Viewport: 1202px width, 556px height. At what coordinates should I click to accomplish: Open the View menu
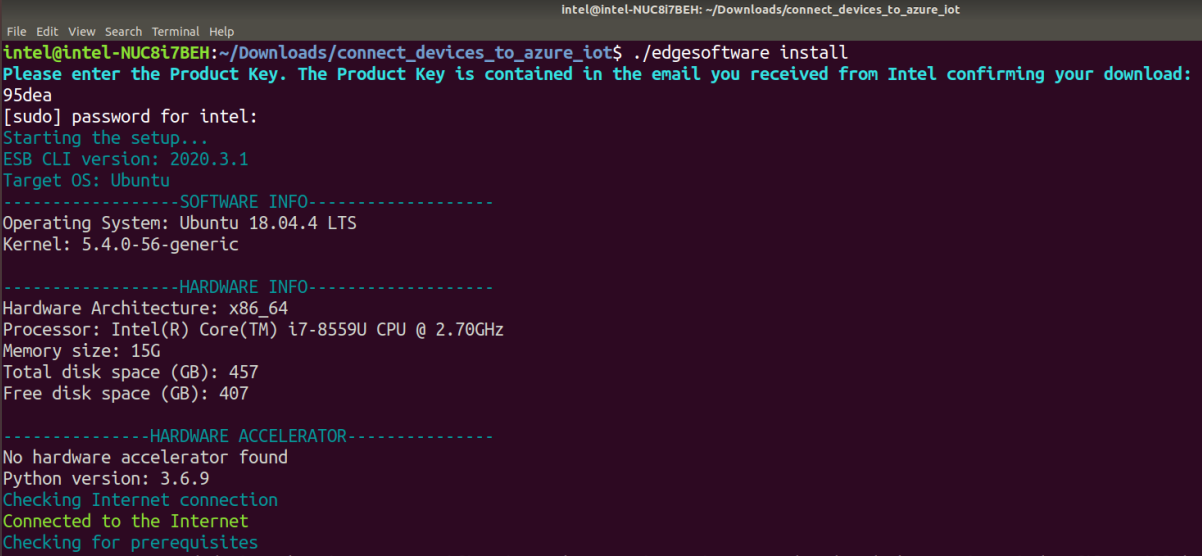[82, 32]
